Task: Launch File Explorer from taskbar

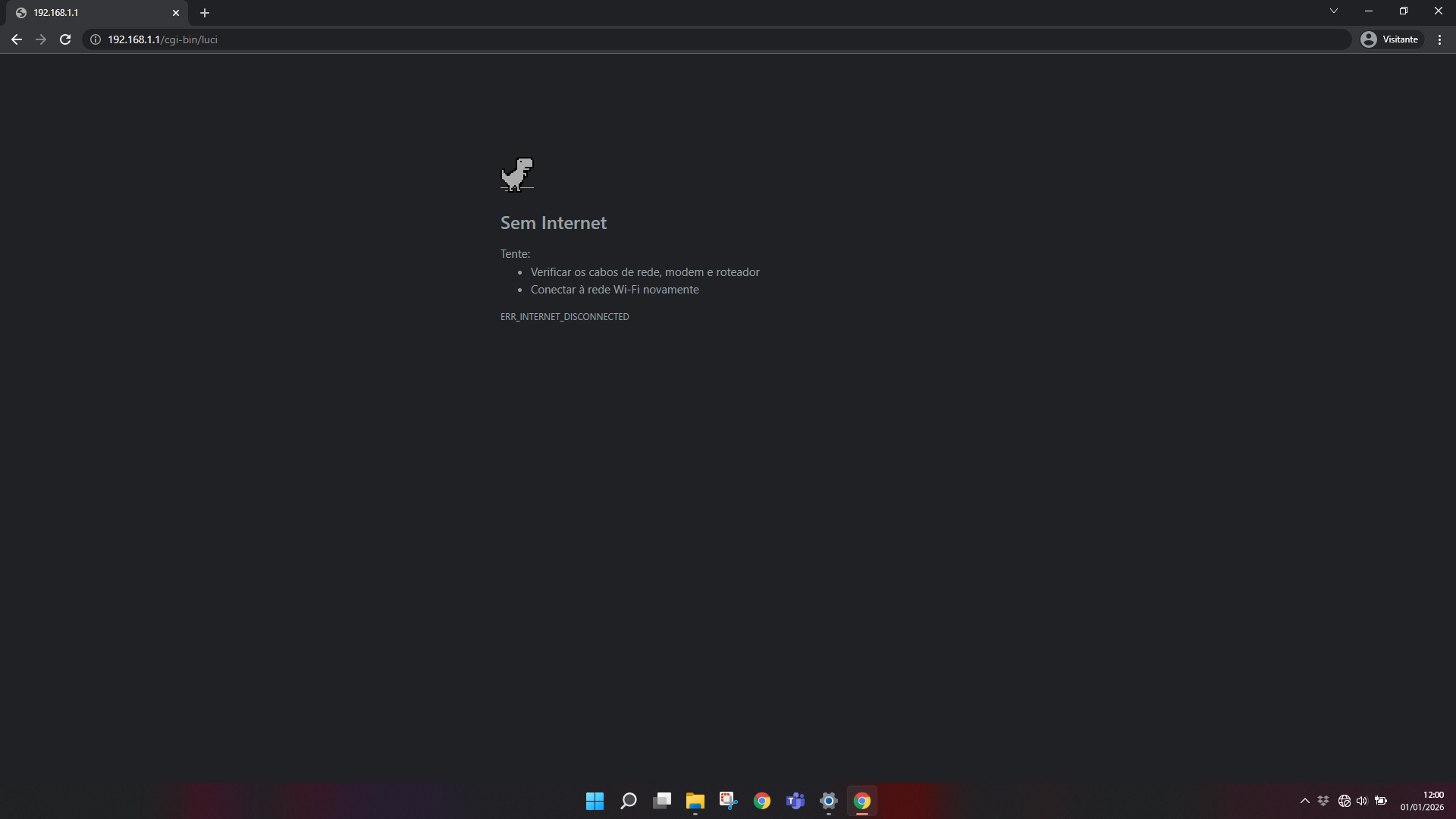Action: click(695, 801)
